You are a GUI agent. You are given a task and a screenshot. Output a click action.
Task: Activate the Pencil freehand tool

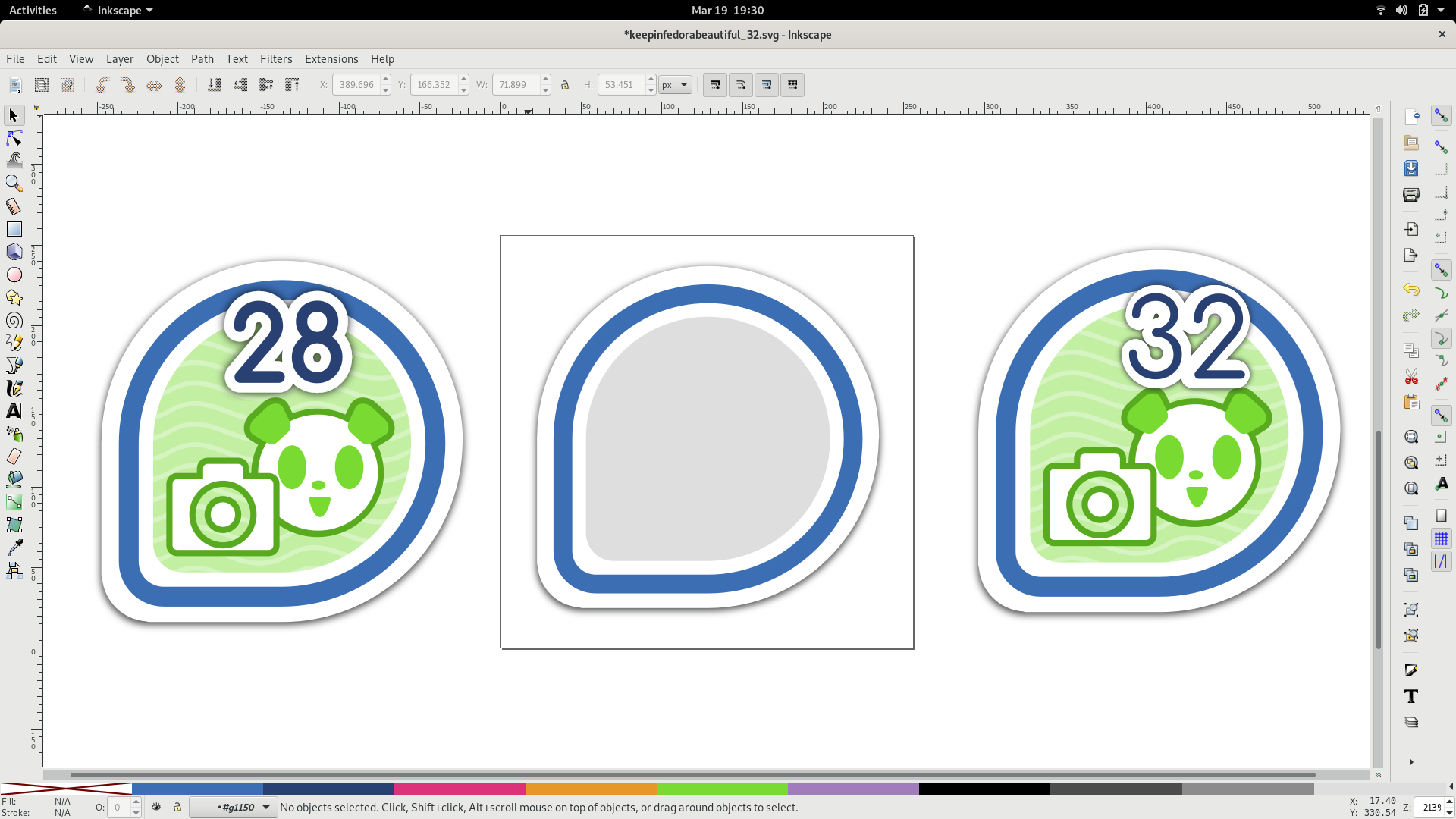point(14,343)
